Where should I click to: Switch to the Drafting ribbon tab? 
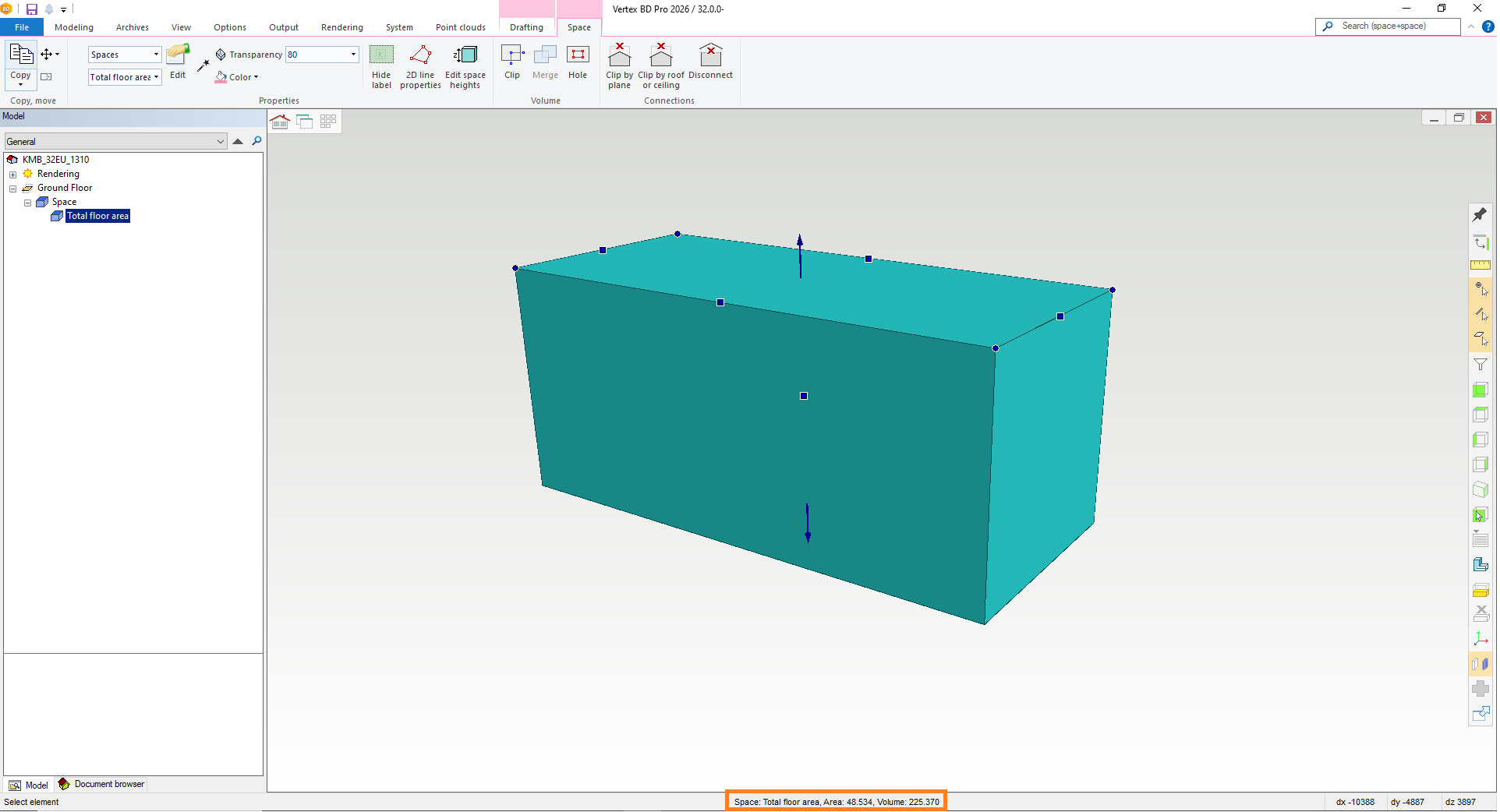point(526,27)
